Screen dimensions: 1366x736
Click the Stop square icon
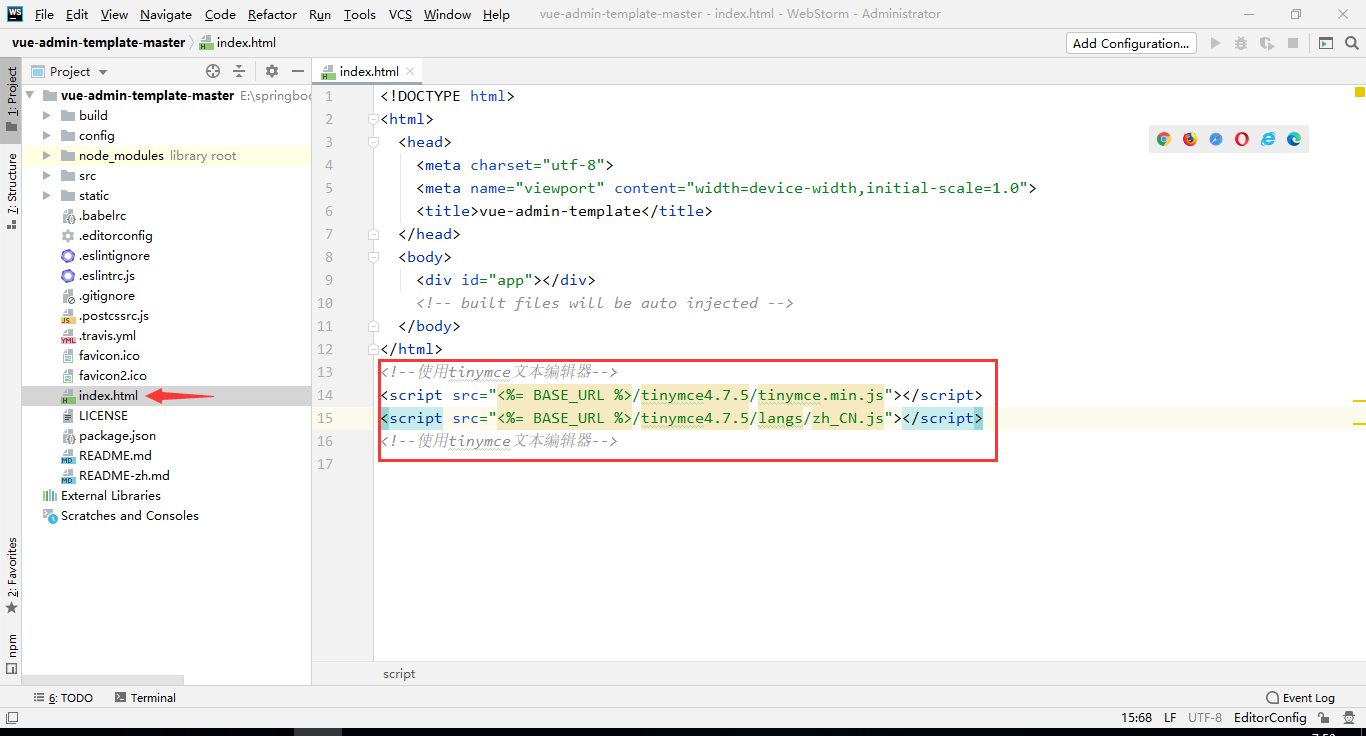(x=1293, y=43)
